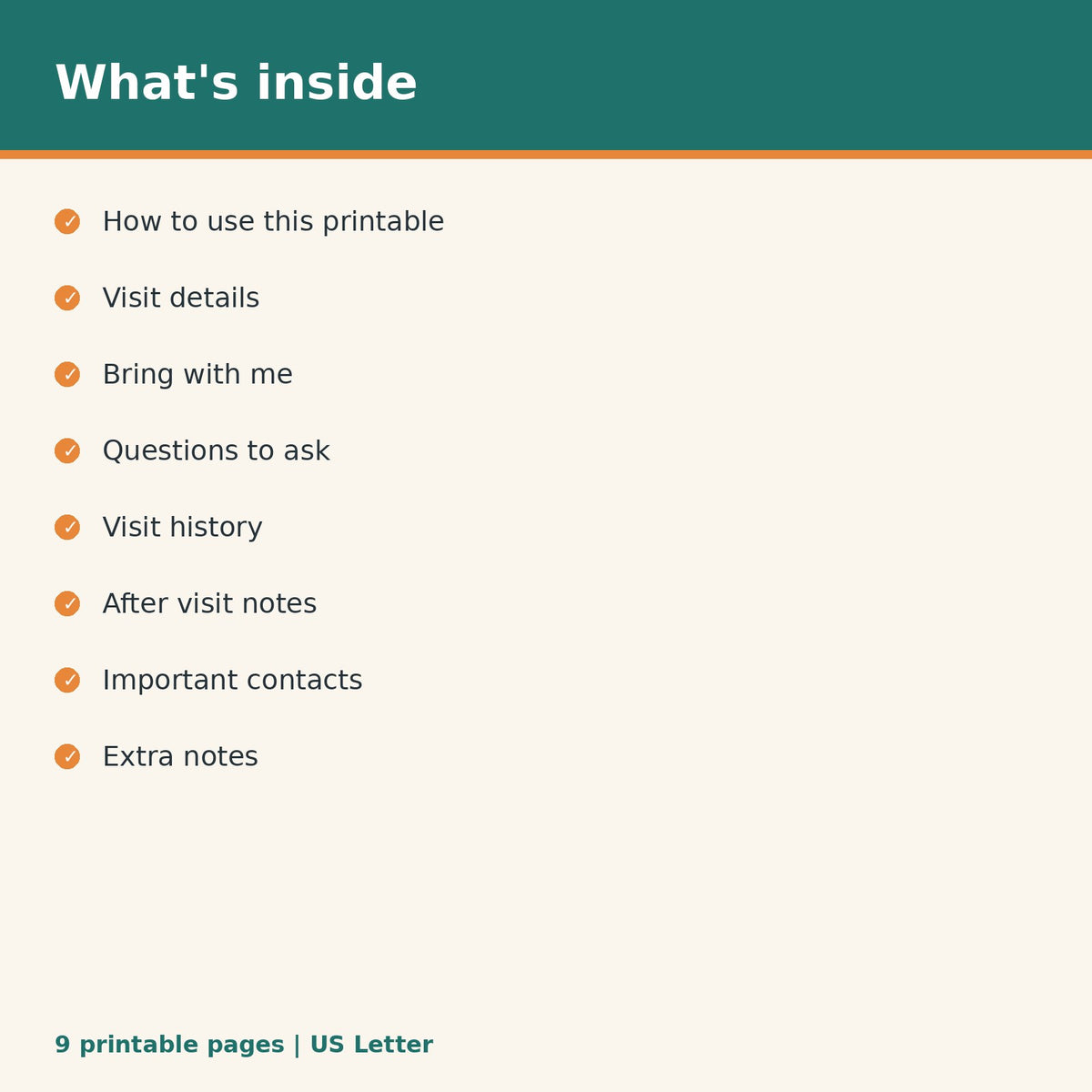Click the What's inside heading

coord(237,83)
